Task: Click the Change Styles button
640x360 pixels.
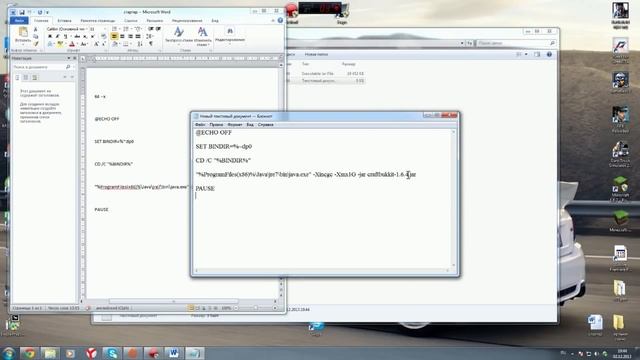Action: (x=202, y=35)
